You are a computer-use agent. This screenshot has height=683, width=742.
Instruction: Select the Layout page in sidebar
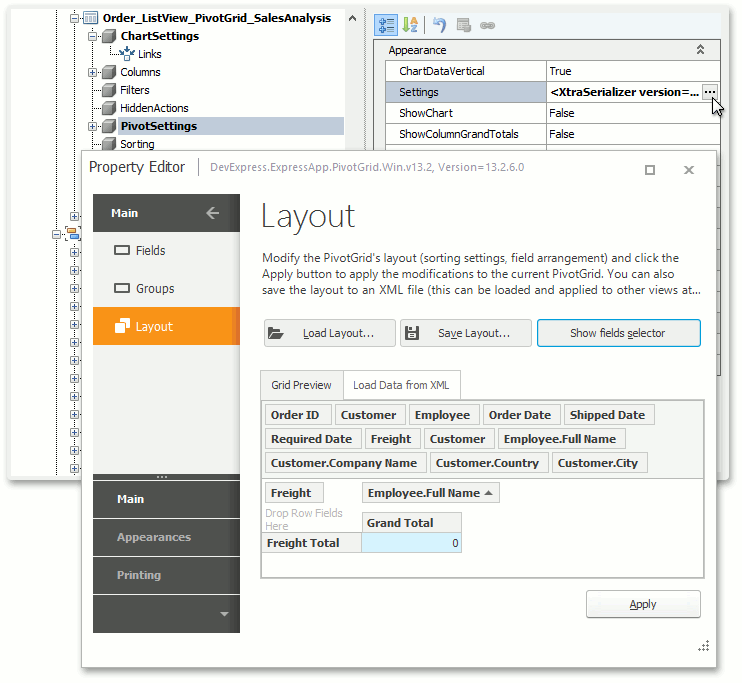[x=166, y=326]
